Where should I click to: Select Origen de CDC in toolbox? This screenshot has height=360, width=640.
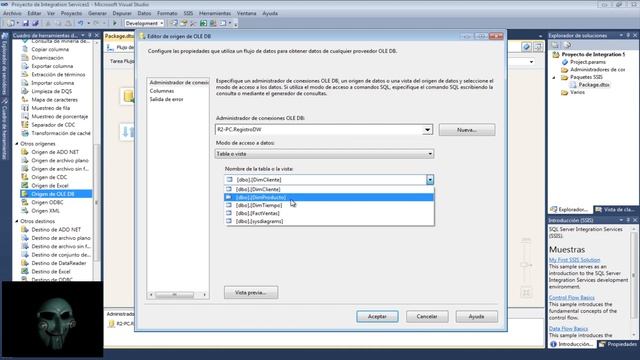pos(49,177)
